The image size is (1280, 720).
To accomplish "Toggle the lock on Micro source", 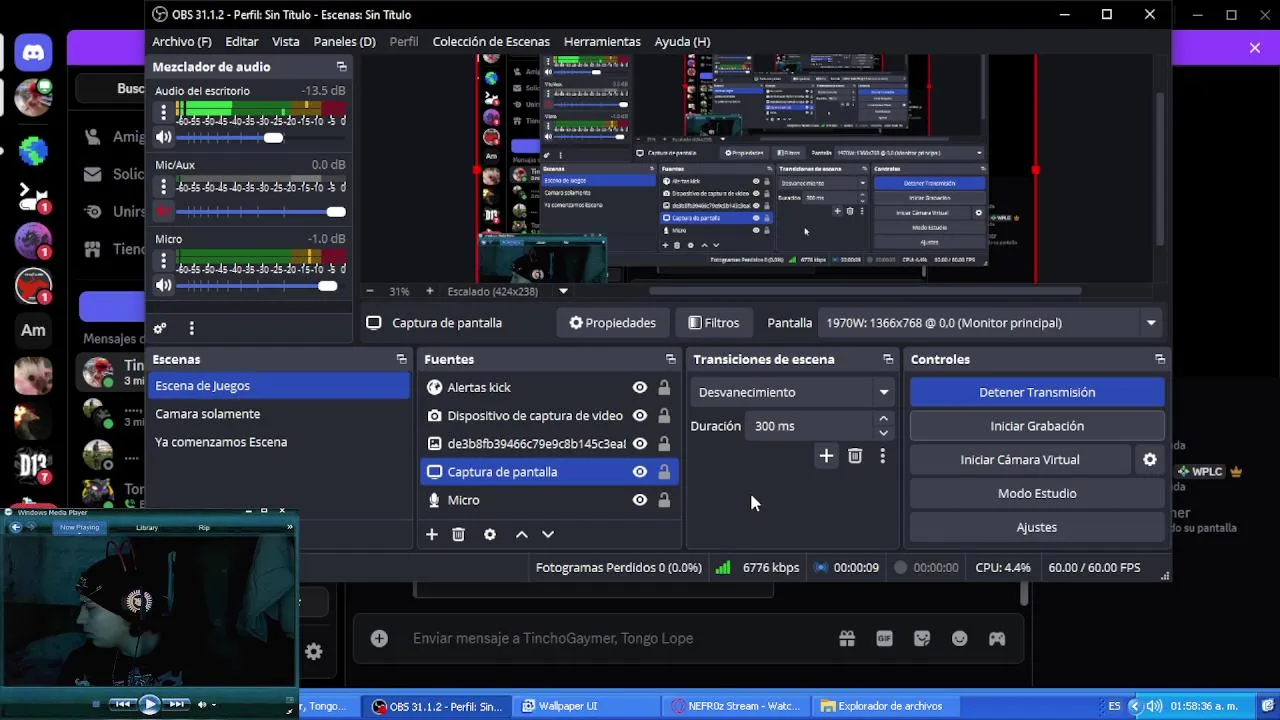I will (x=664, y=500).
